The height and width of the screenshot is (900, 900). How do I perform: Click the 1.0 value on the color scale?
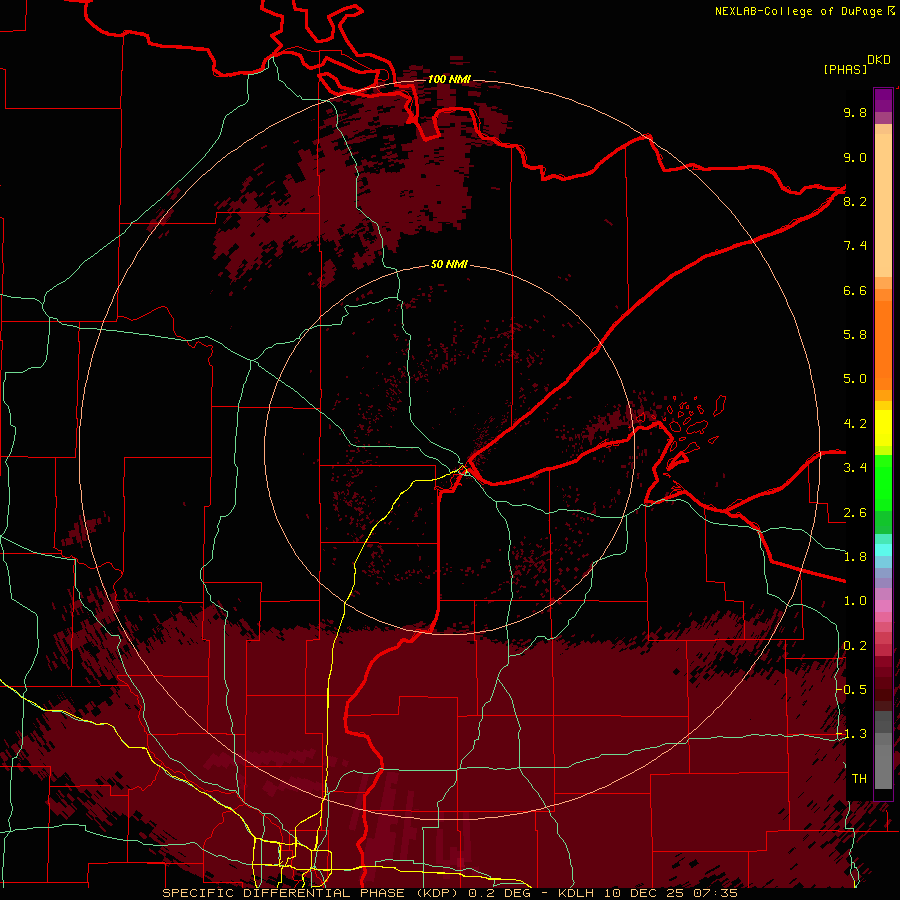coord(855,601)
